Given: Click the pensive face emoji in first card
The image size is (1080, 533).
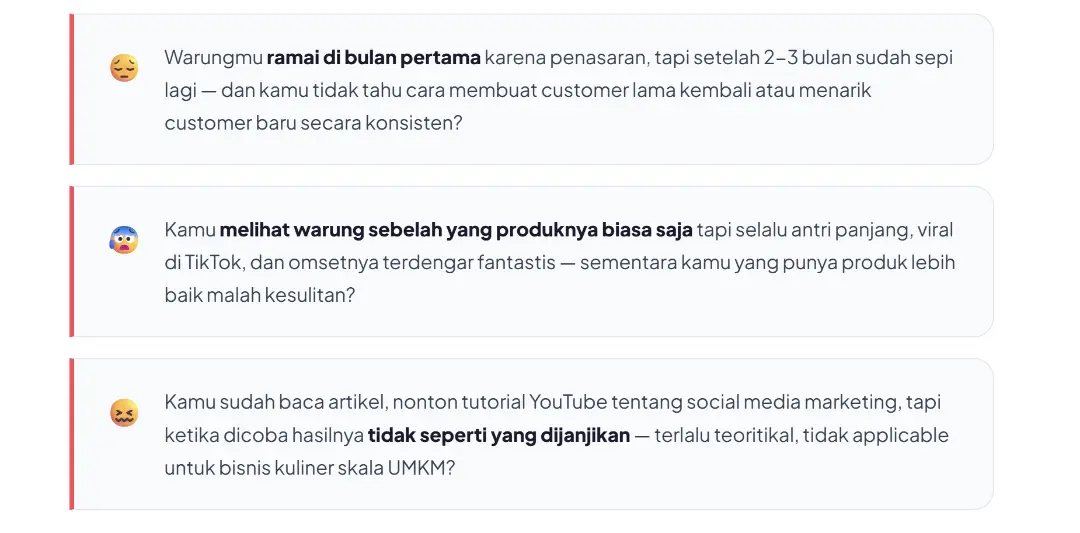Looking at the screenshot, I should tap(124, 67).
